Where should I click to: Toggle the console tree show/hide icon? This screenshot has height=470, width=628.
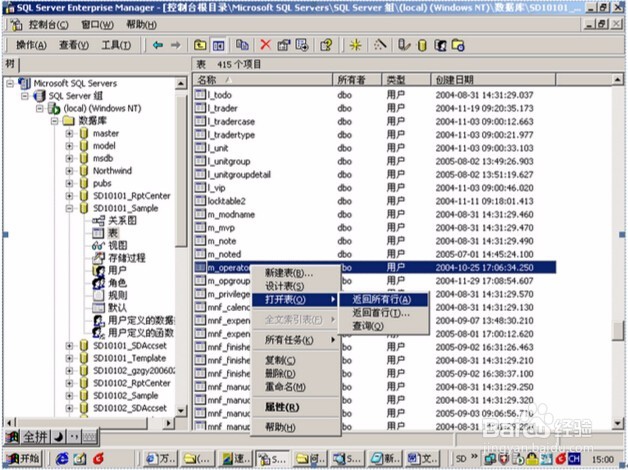tap(218, 45)
